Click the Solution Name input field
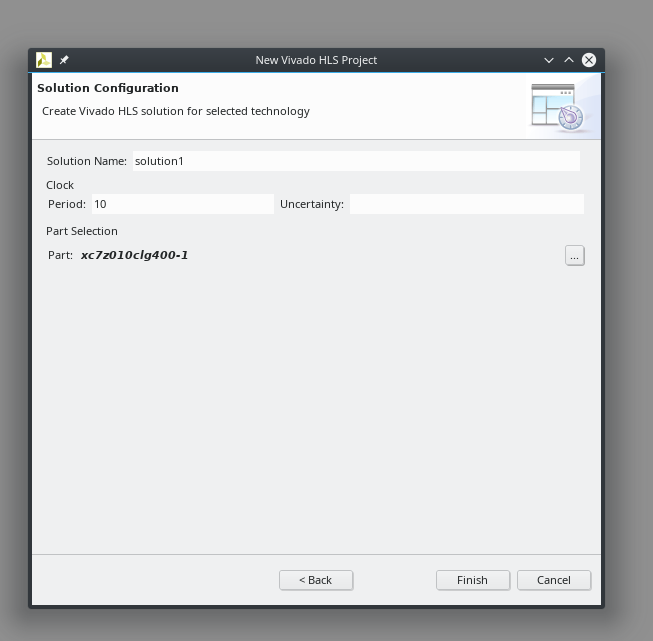 [x=356, y=161]
